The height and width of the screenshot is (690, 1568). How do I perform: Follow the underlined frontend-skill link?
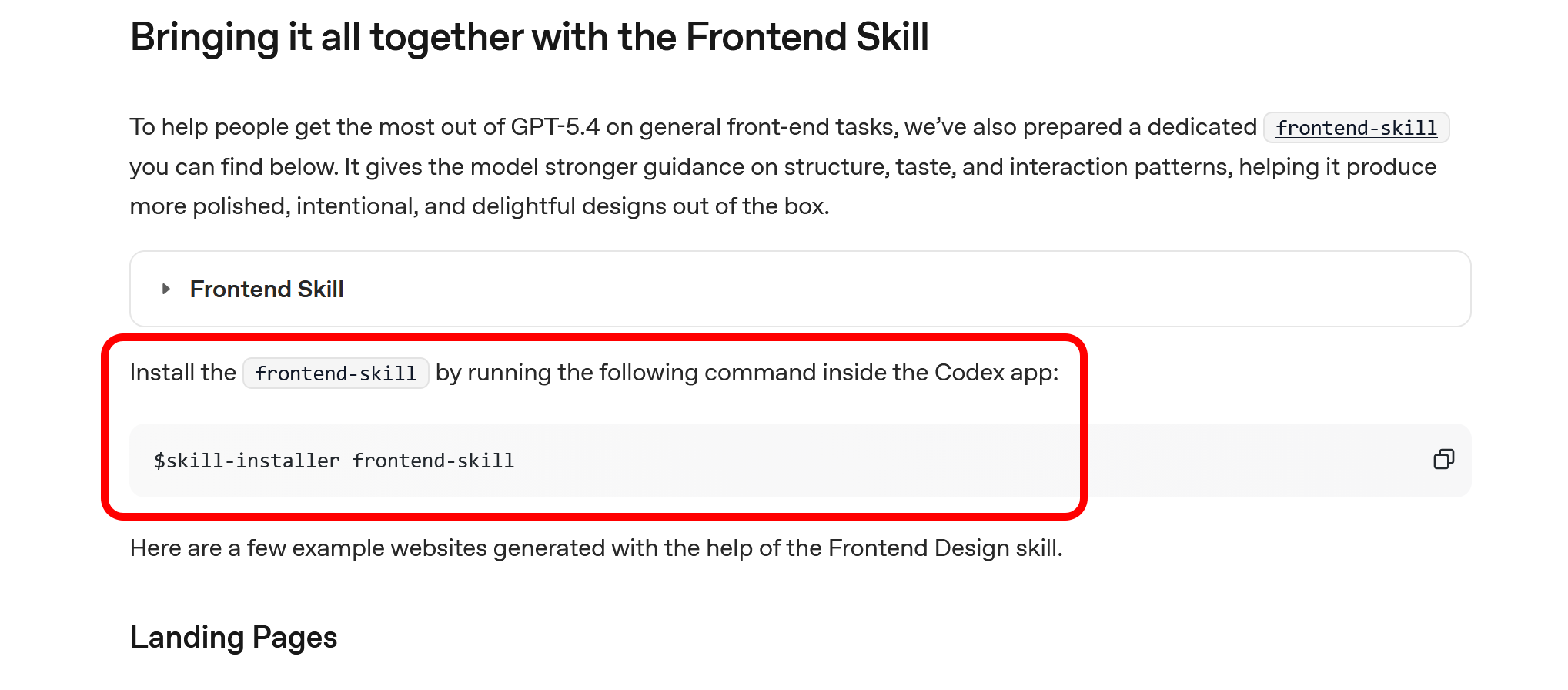click(1356, 128)
